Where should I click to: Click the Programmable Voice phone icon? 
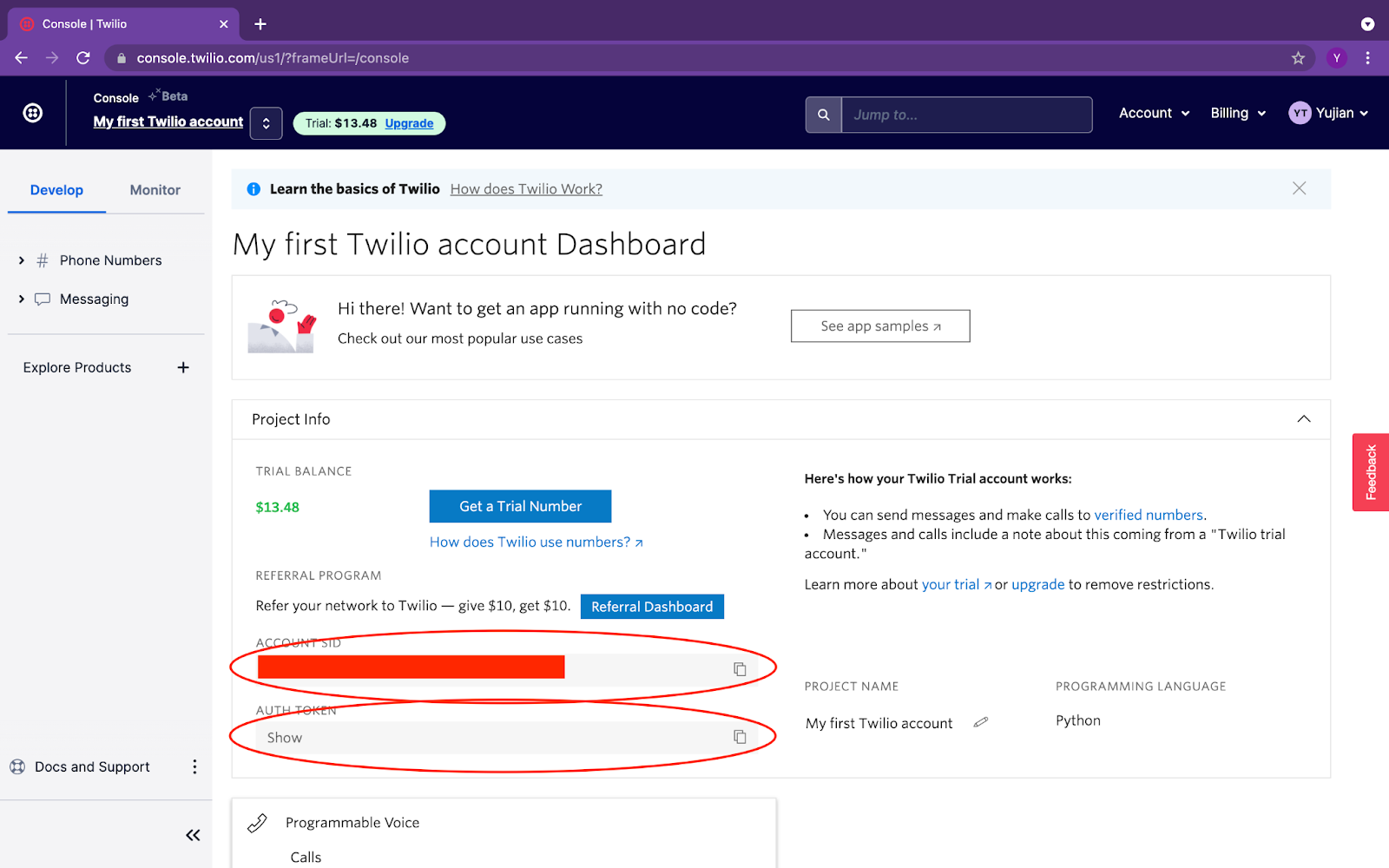257,823
